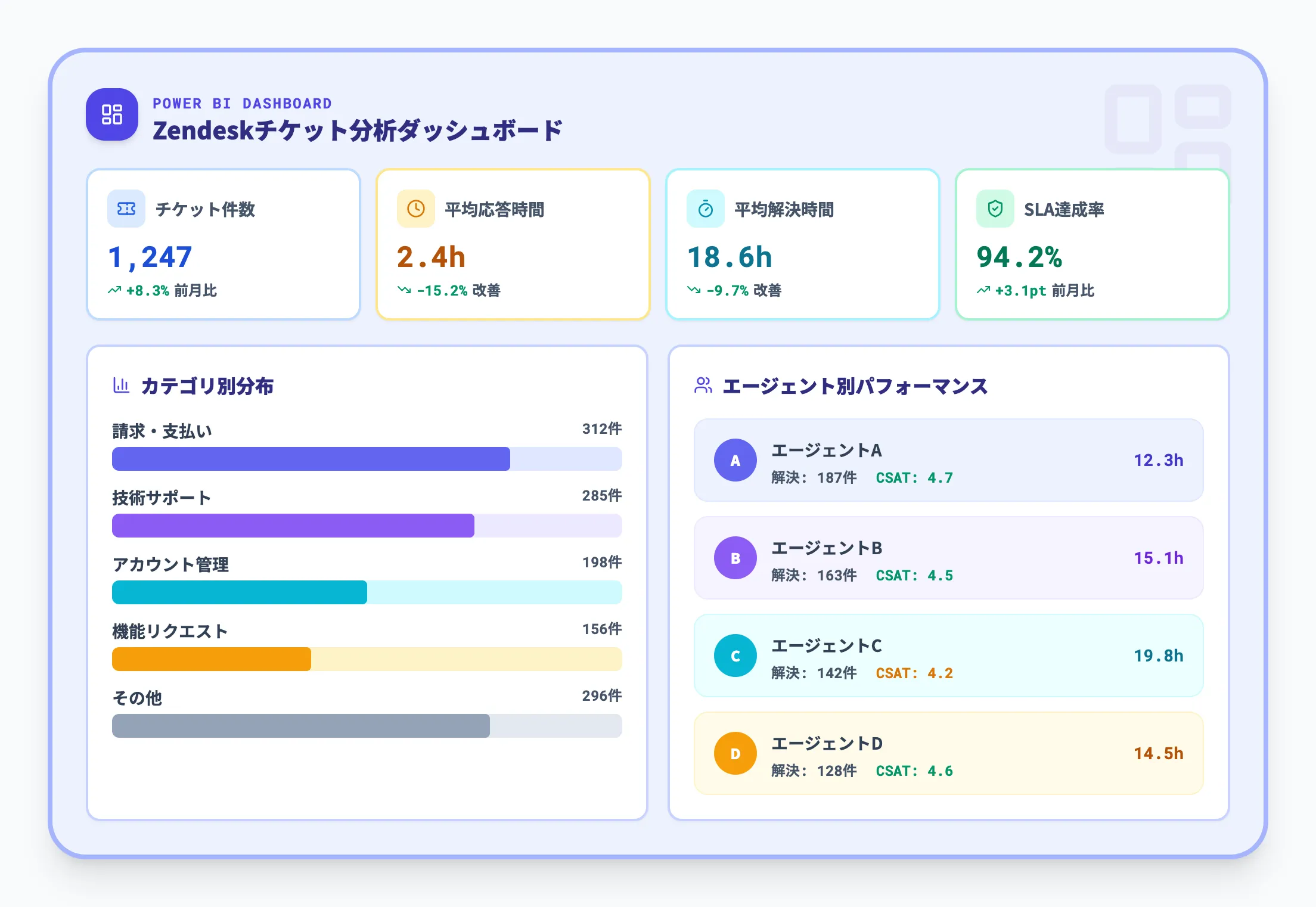
Task: Click the downward trend arrow showing -15.2% 改善
Action: [405, 291]
